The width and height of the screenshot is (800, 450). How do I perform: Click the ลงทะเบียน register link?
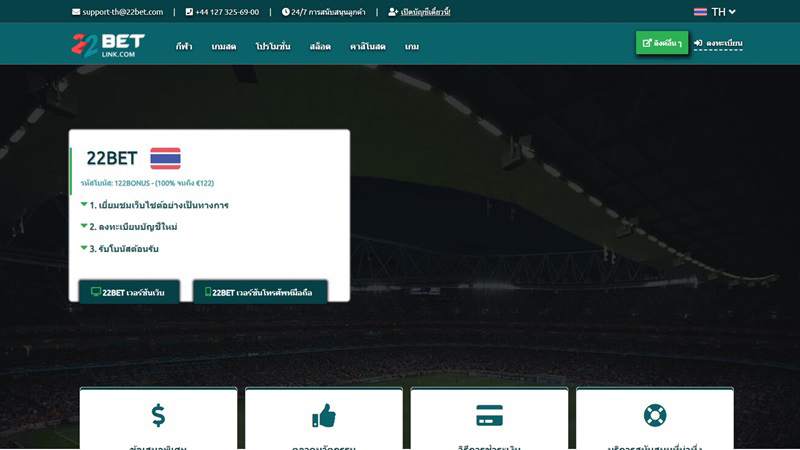click(718, 44)
